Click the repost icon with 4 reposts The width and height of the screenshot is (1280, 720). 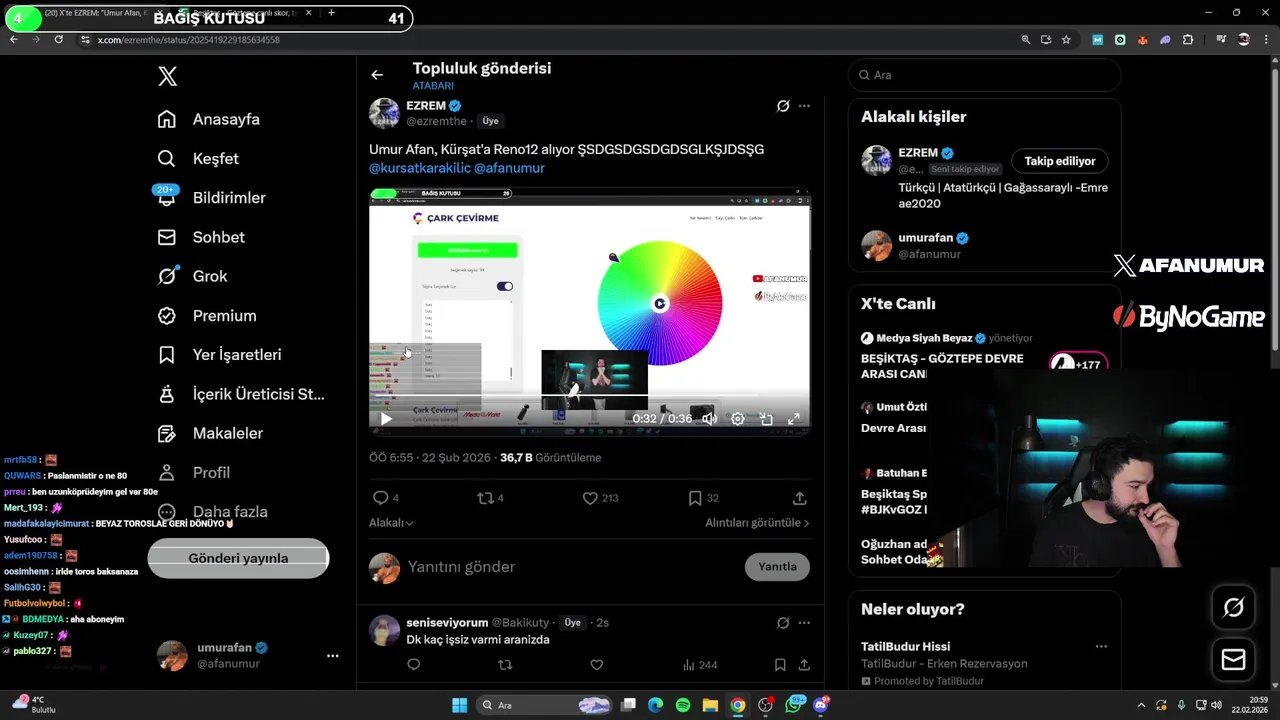point(485,498)
